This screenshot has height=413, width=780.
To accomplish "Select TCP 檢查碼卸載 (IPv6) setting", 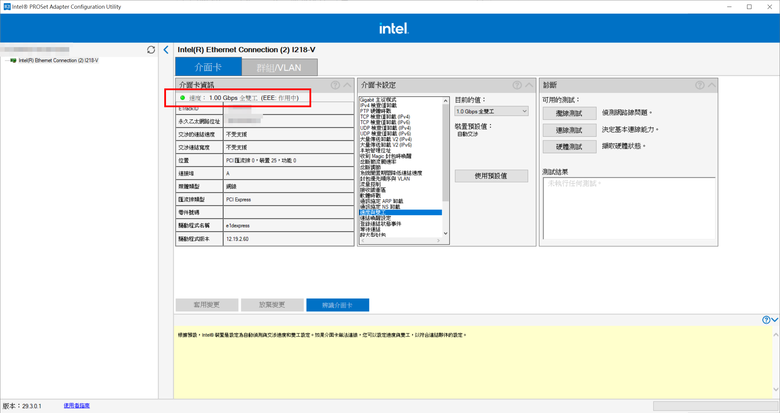I will coord(385,122).
